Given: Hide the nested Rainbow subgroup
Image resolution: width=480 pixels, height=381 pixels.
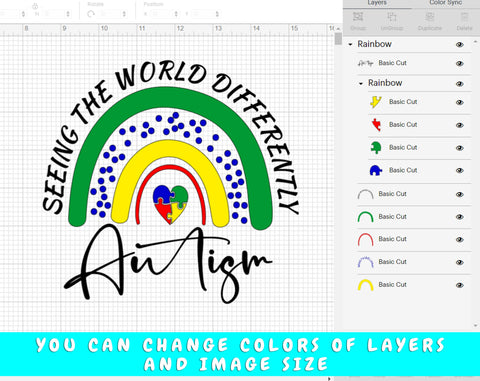Looking at the screenshot, I should [460, 84].
